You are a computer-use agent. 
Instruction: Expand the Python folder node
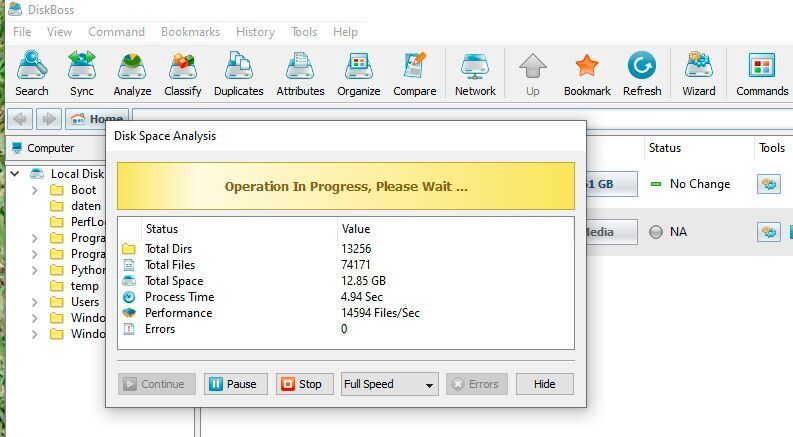point(34,270)
